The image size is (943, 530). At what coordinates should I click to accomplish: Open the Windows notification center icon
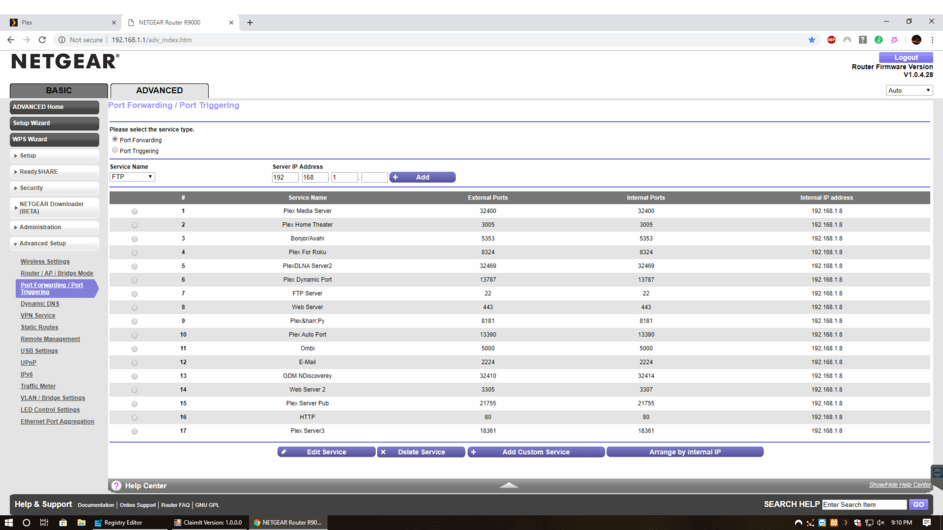pos(927,522)
